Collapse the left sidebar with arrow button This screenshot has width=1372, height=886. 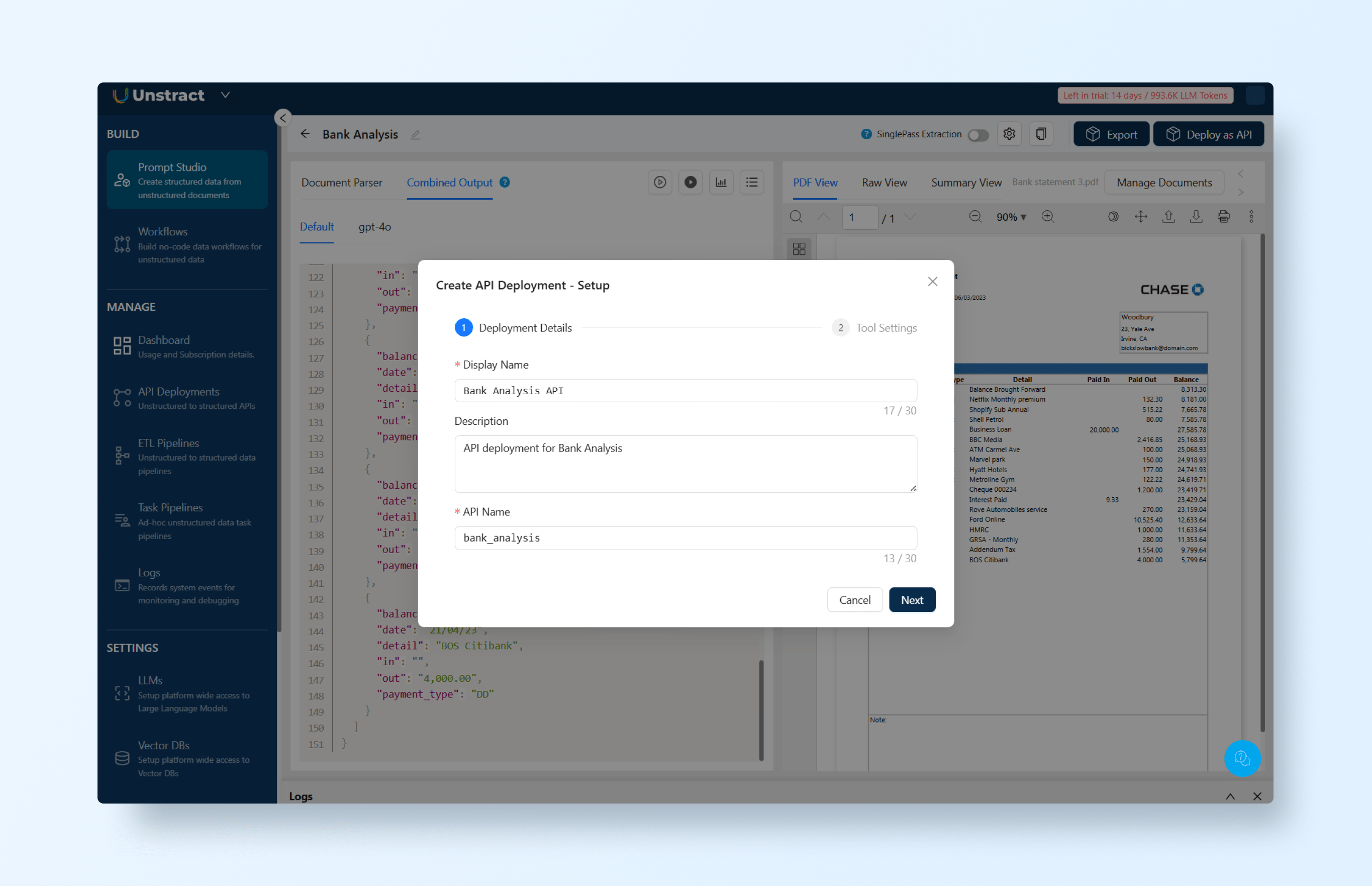pos(282,118)
